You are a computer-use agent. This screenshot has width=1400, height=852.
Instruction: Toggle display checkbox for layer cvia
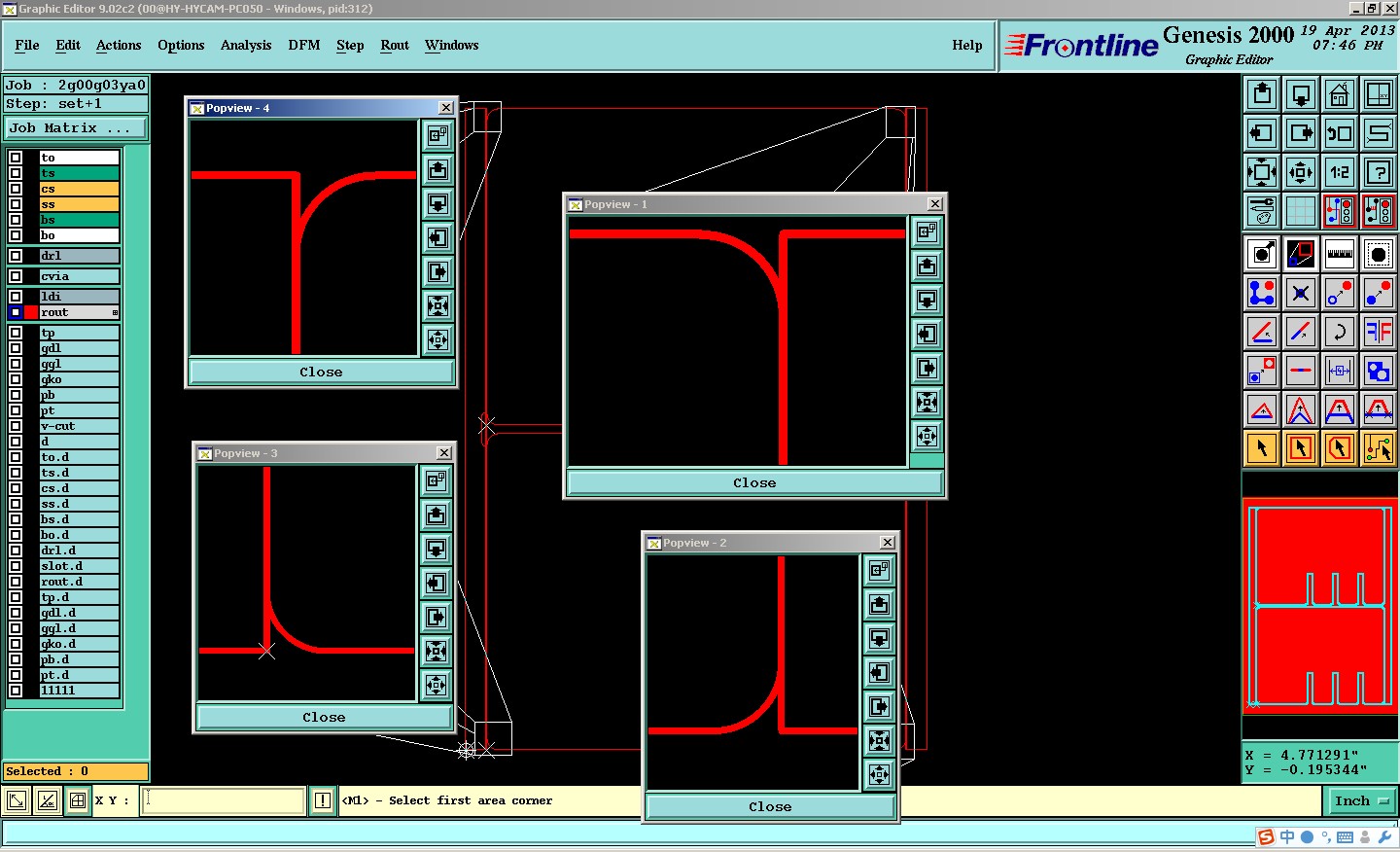click(16, 276)
